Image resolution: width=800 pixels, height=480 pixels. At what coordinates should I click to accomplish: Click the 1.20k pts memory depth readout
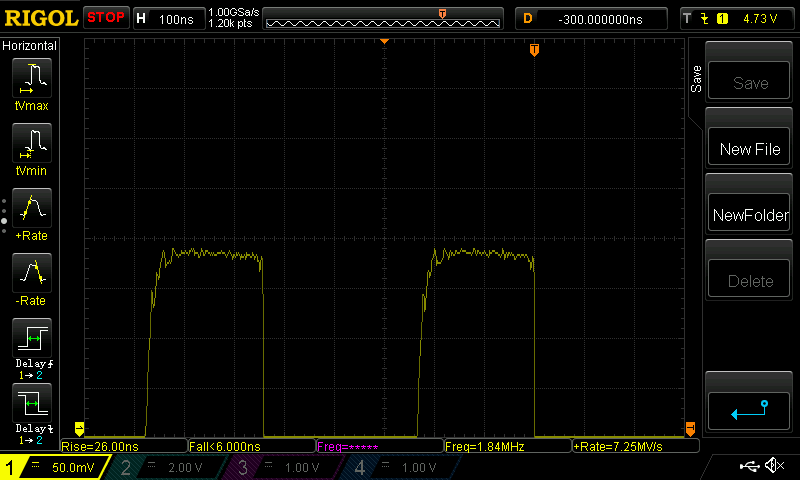pos(231,23)
